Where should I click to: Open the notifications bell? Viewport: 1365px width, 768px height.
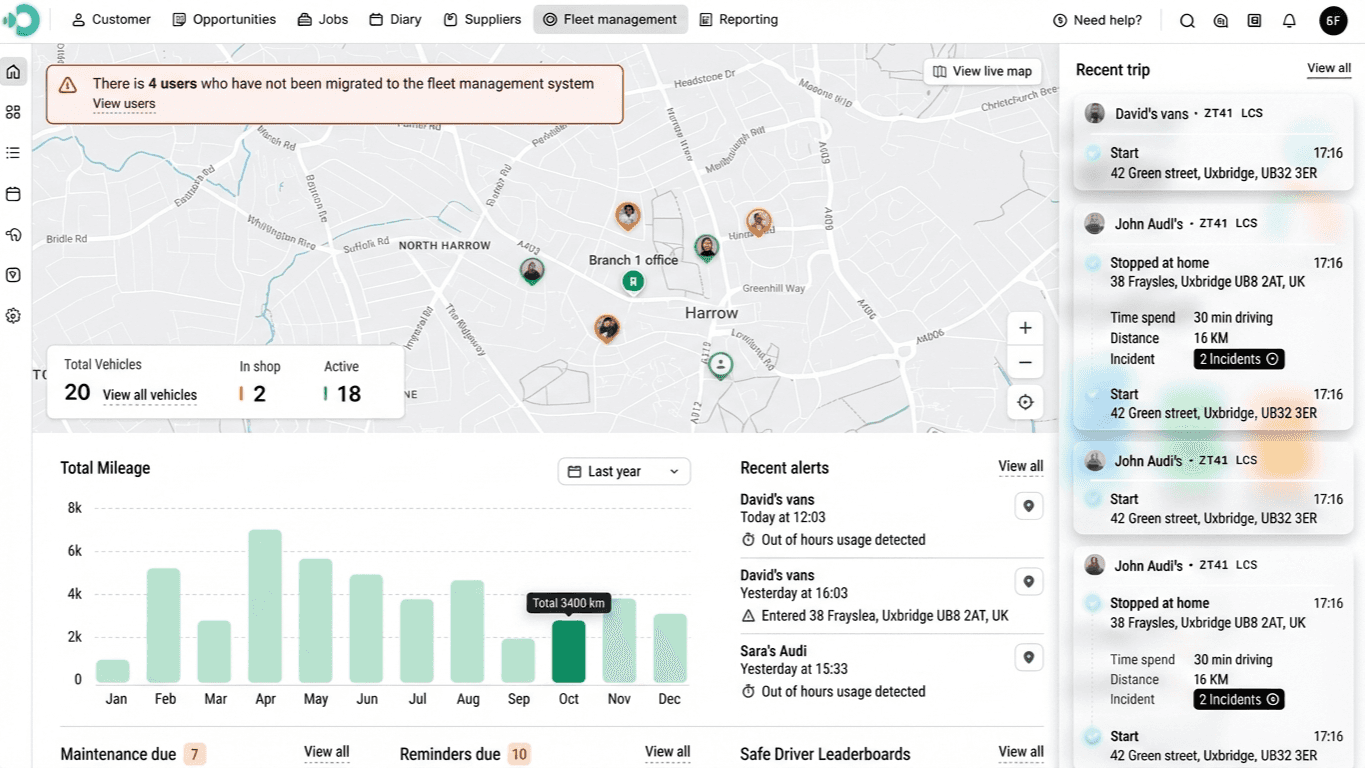pos(1289,20)
